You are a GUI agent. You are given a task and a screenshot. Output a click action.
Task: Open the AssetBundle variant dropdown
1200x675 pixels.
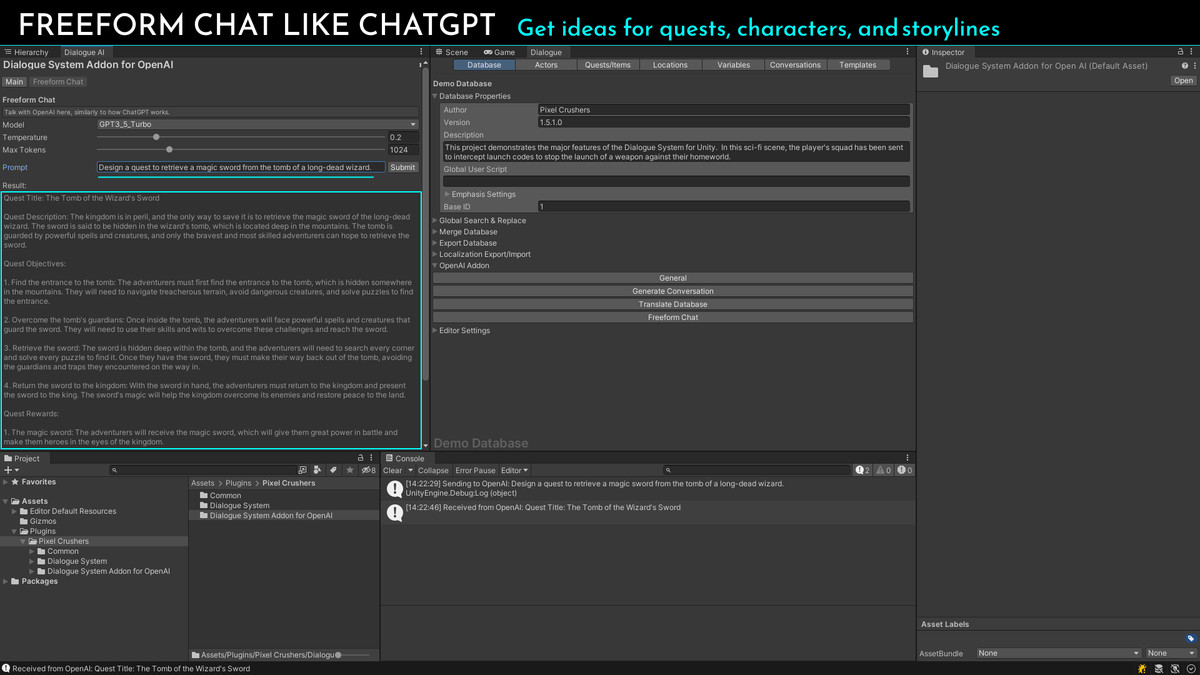[1171, 653]
